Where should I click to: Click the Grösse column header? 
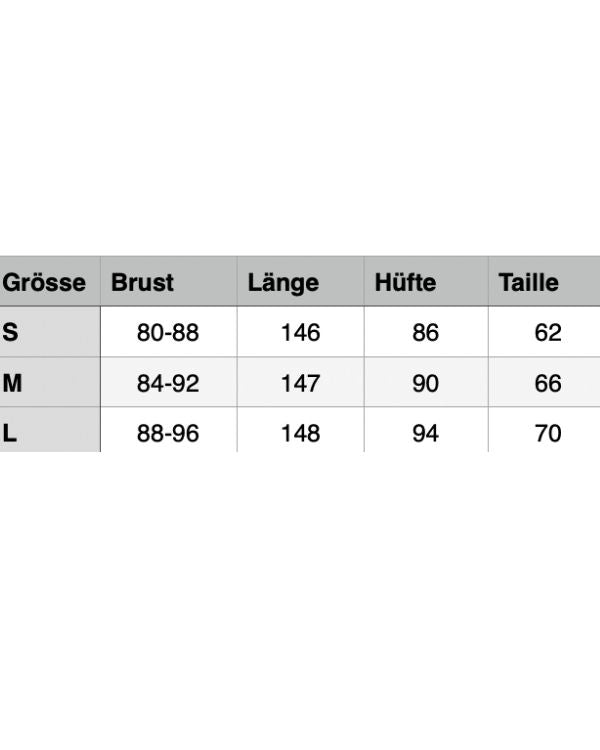(x=45, y=282)
